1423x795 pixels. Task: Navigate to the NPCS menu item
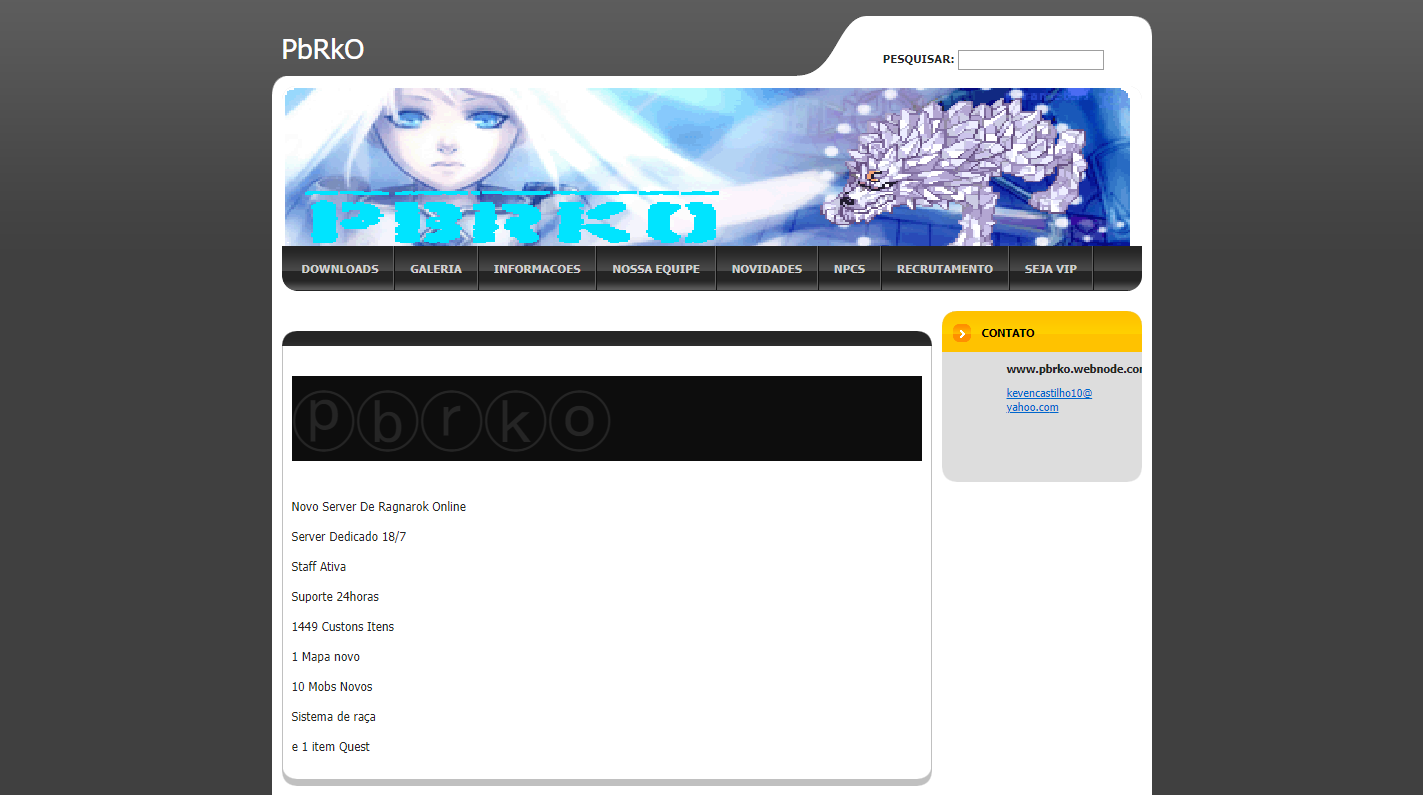tap(849, 269)
